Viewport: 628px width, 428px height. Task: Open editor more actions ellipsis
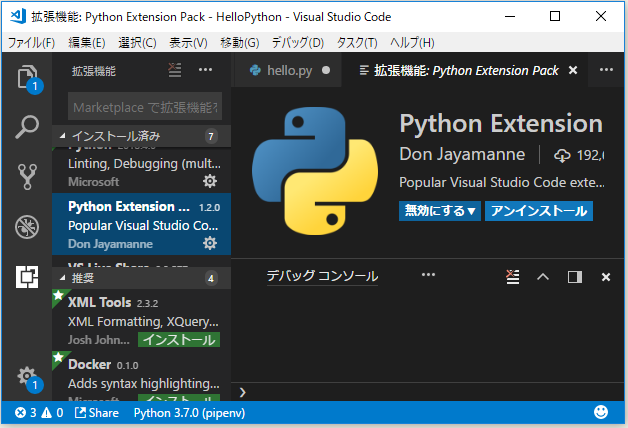tap(606, 70)
